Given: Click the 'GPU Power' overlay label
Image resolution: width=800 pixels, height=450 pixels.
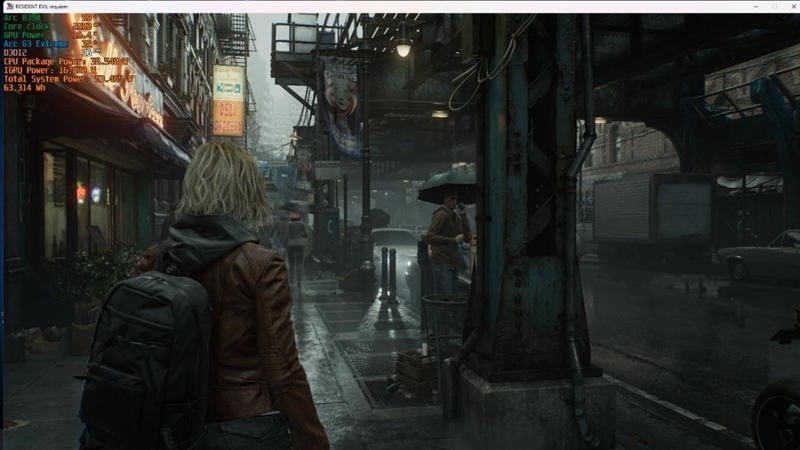Looking at the screenshot, I should [x=24, y=35].
